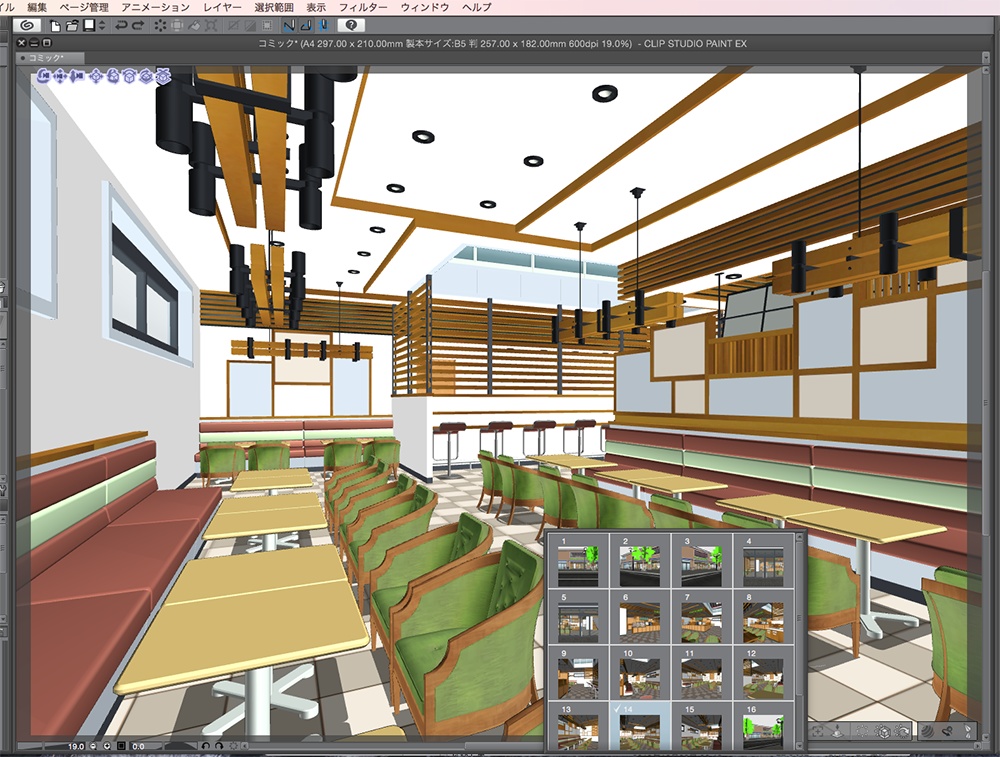
Task: Click the ground-object 3D launcher icon
Action: pyautogui.click(x=839, y=731)
